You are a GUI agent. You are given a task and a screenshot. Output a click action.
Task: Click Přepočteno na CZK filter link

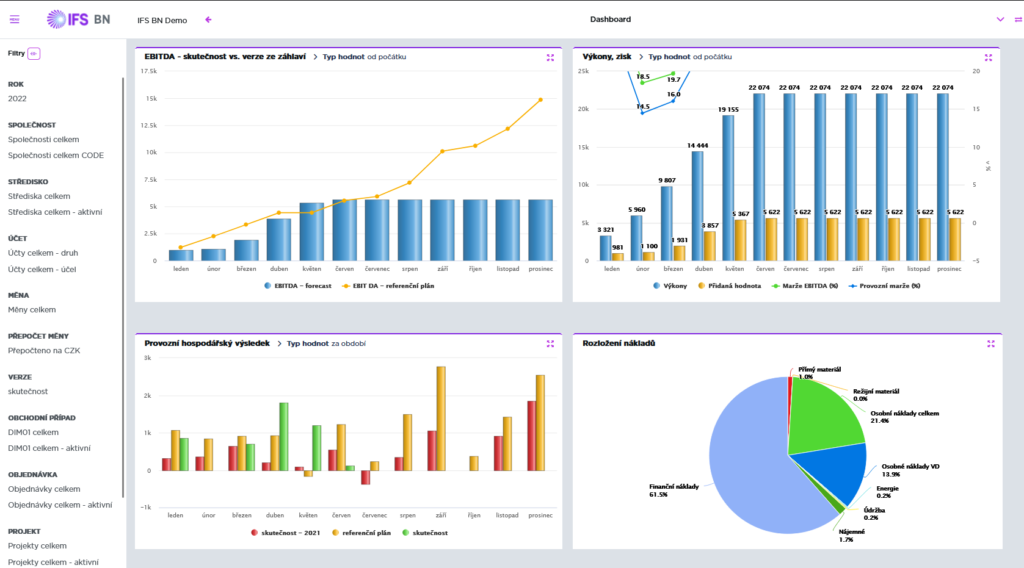pyautogui.click(x=43, y=351)
